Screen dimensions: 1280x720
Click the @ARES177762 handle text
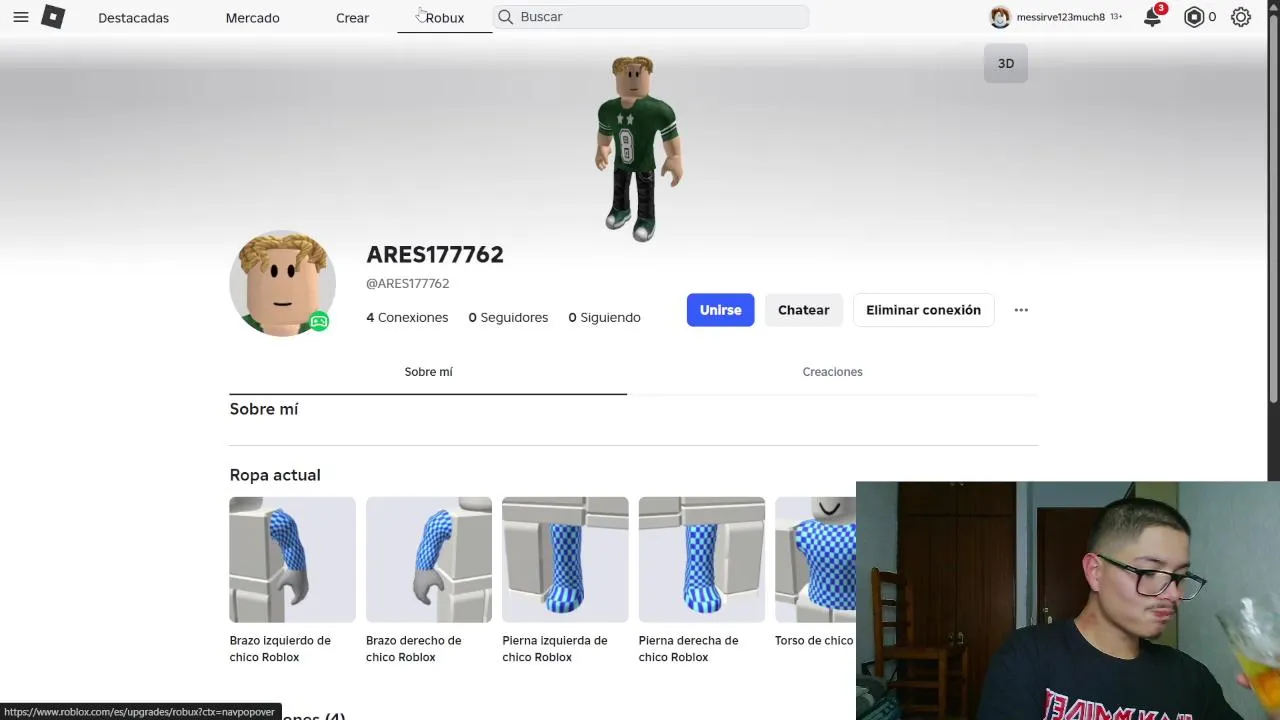[407, 283]
